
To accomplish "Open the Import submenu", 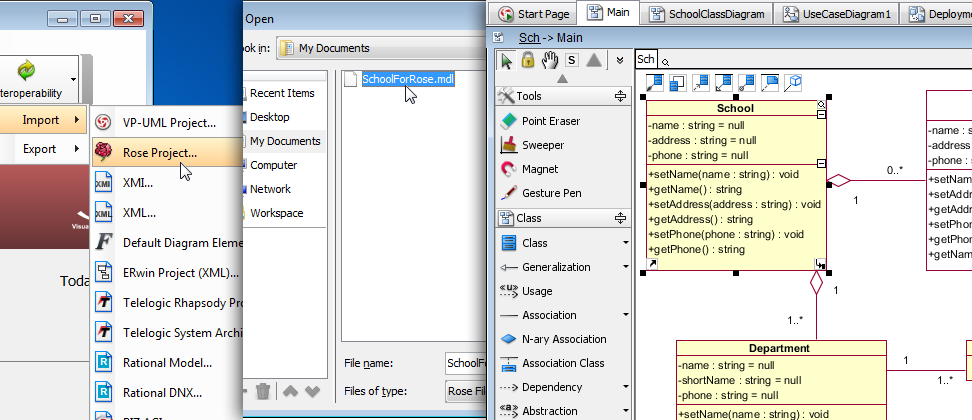I will 43,120.
